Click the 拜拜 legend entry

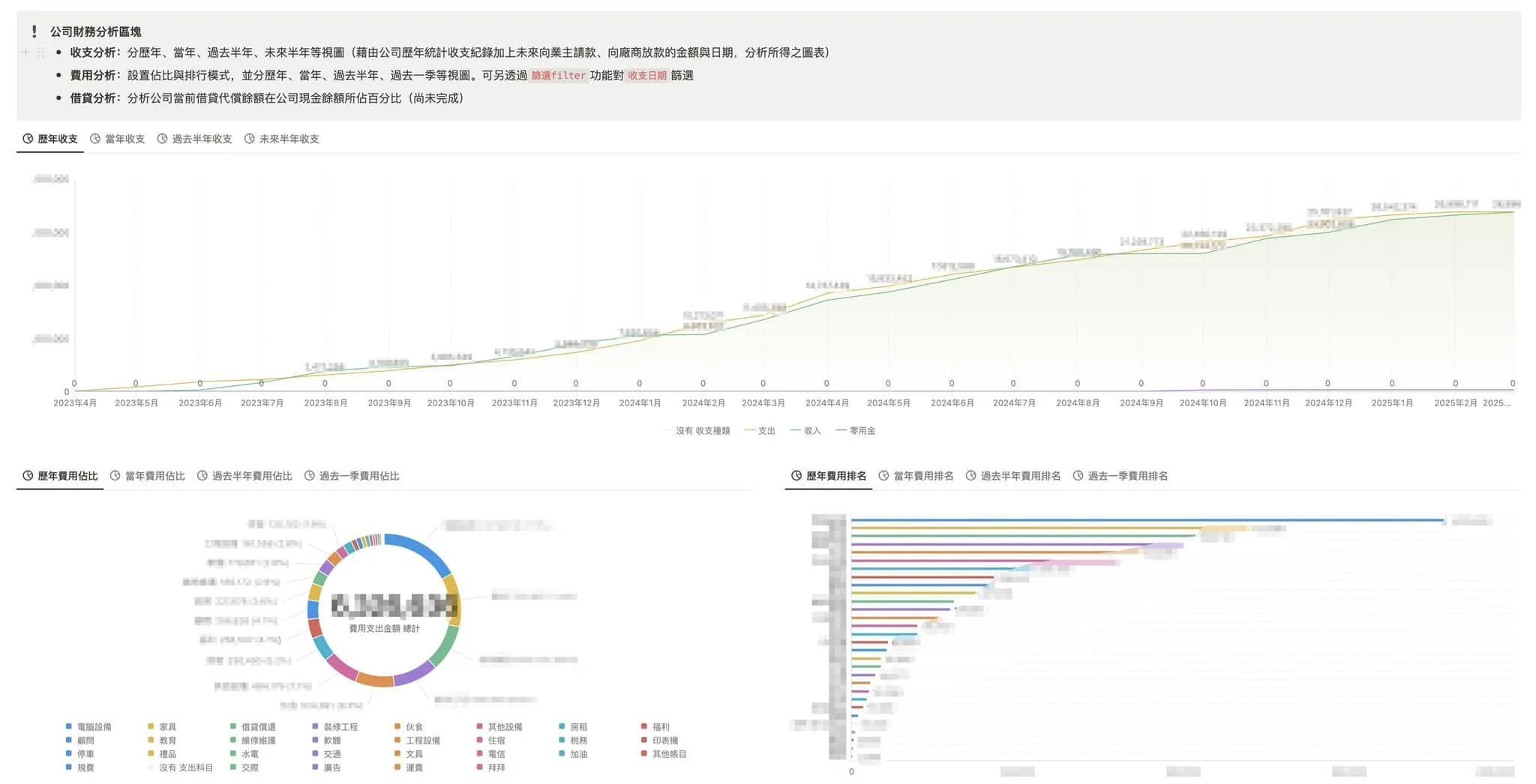pos(491,768)
